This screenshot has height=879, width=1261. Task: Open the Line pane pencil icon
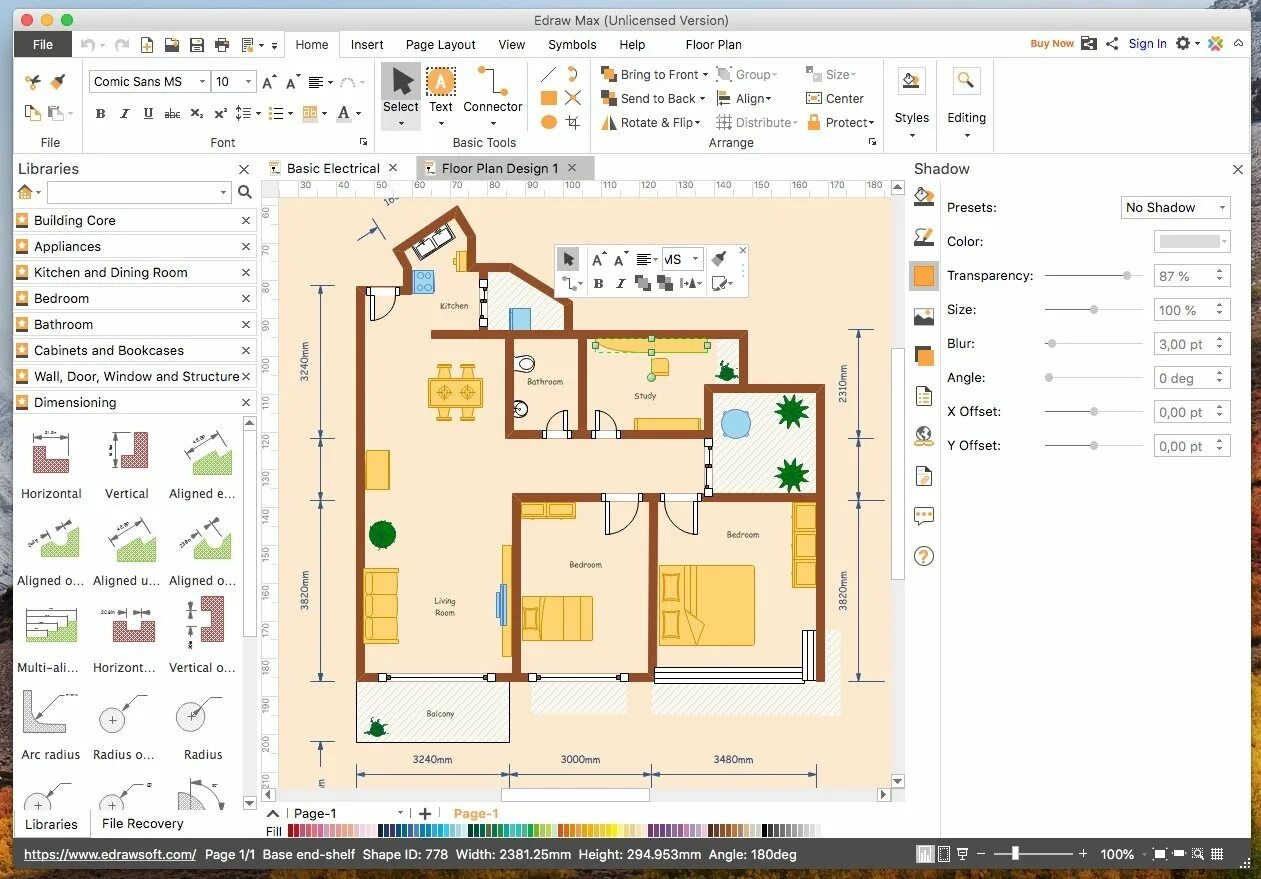(924, 237)
